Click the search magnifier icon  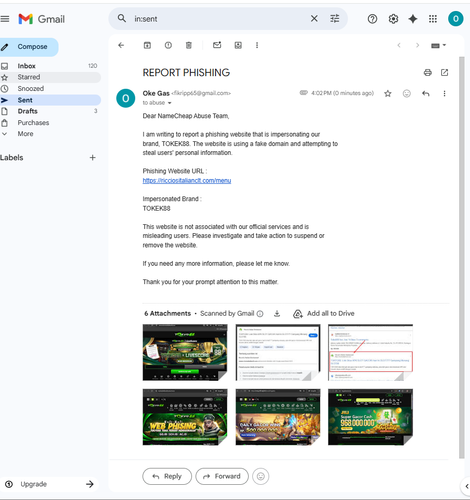[x=122, y=19]
